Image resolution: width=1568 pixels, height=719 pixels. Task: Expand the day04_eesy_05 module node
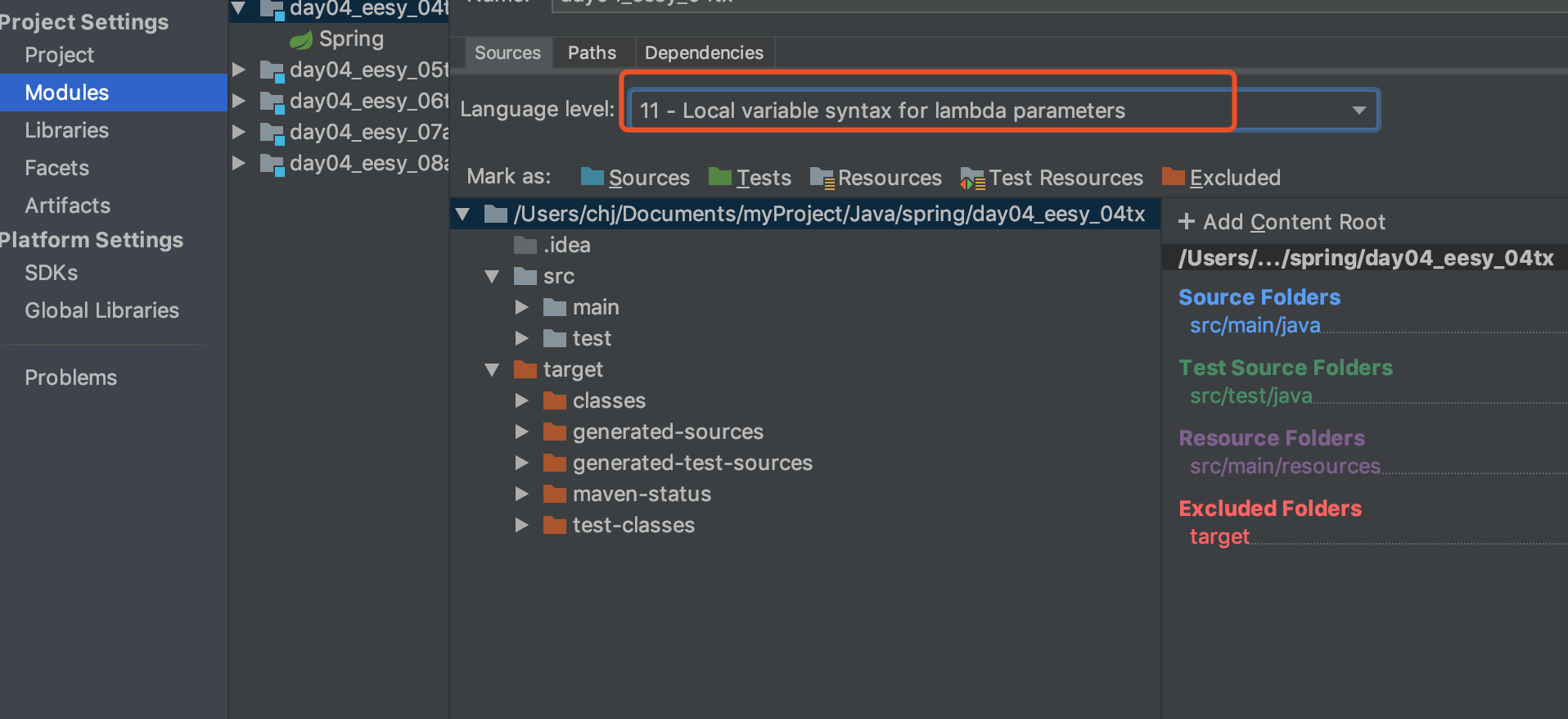pos(238,70)
